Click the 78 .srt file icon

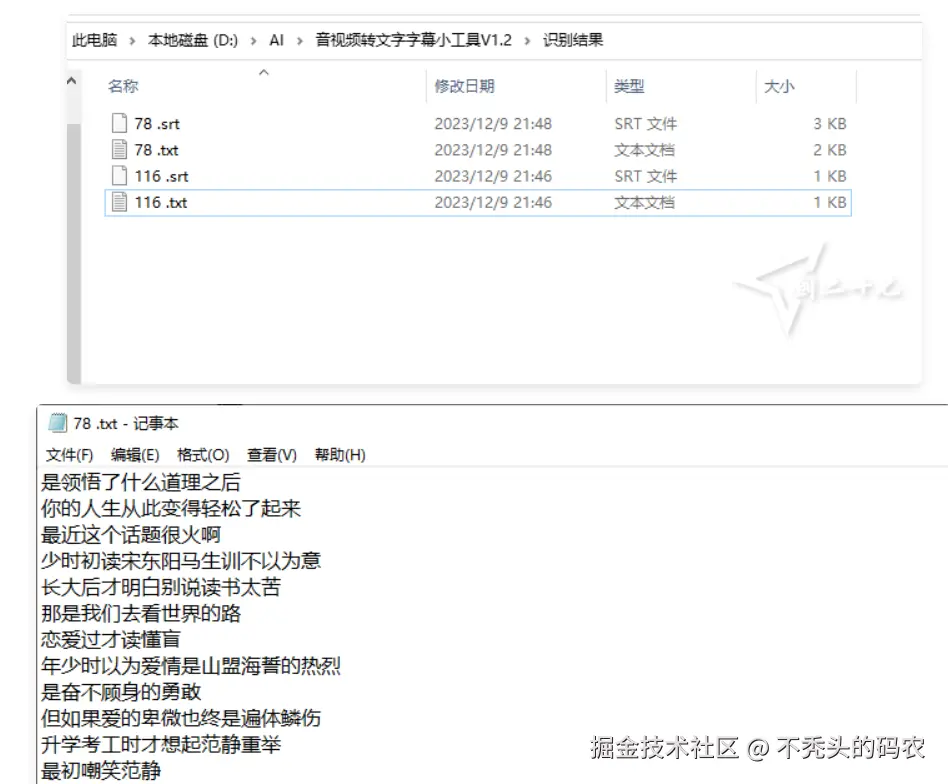click(x=120, y=123)
